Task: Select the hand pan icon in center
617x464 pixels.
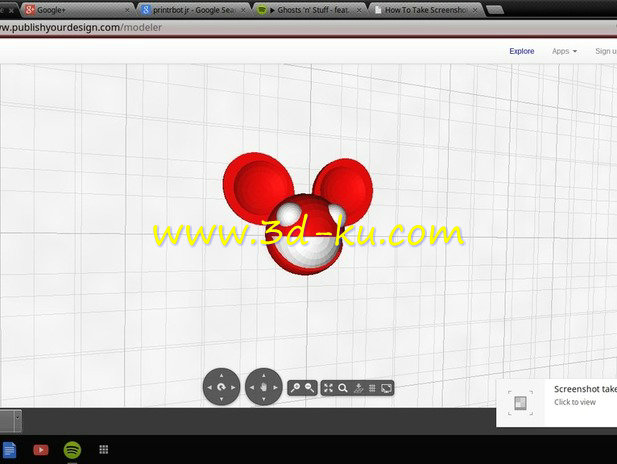Action: click(264, 388)
